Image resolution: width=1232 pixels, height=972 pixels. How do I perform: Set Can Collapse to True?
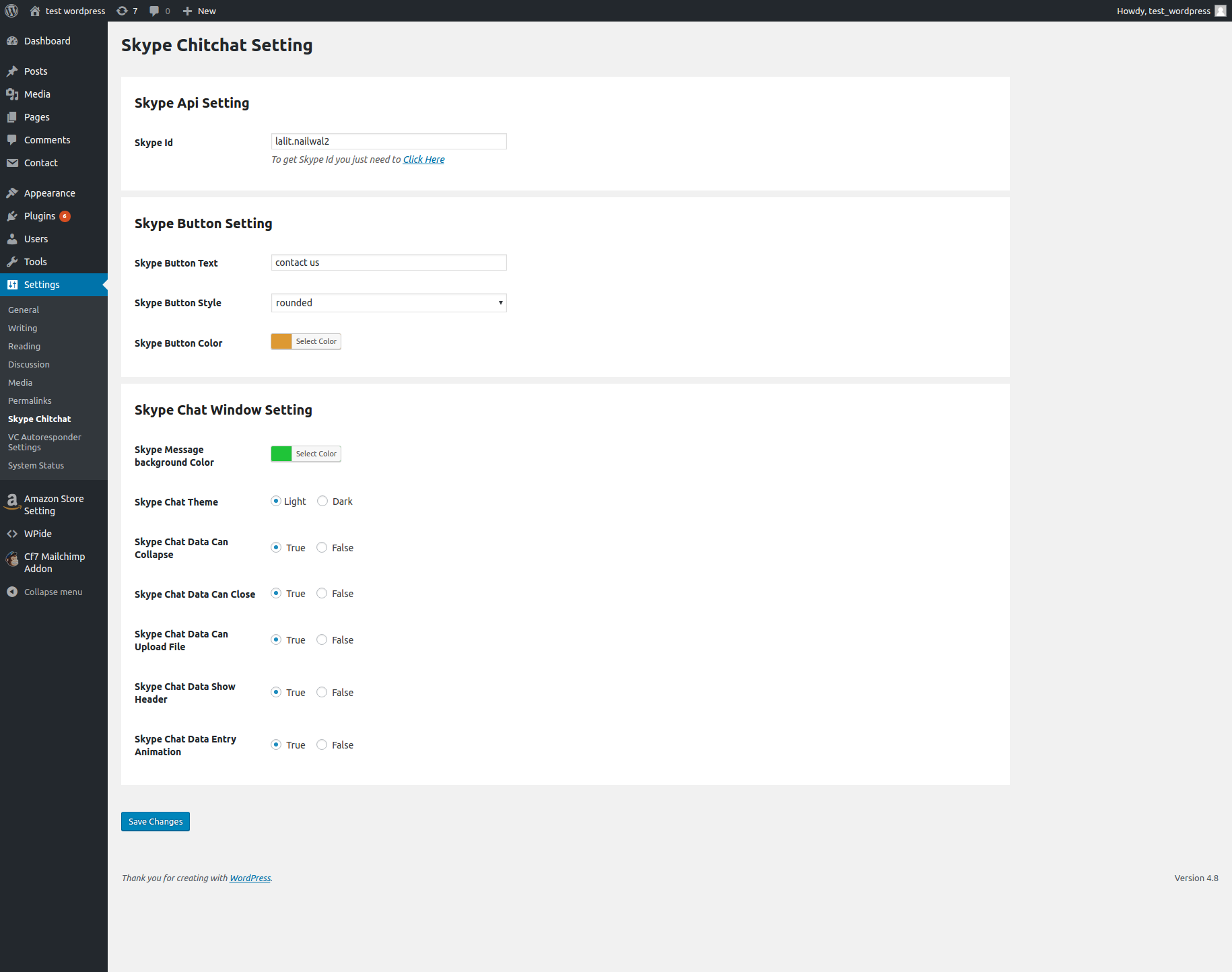[x=276, y=547]
